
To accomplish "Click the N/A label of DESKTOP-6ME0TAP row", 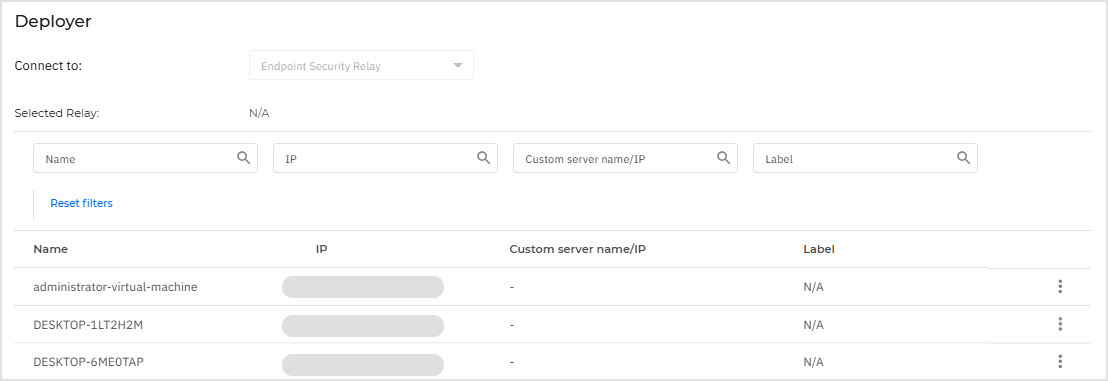I will tap(813, 362).
